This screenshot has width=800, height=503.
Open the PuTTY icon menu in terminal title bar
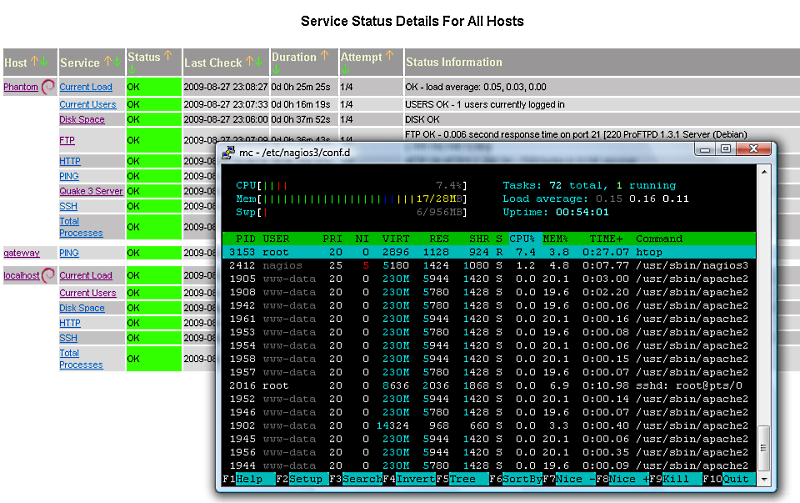click(x=228, y=152)
